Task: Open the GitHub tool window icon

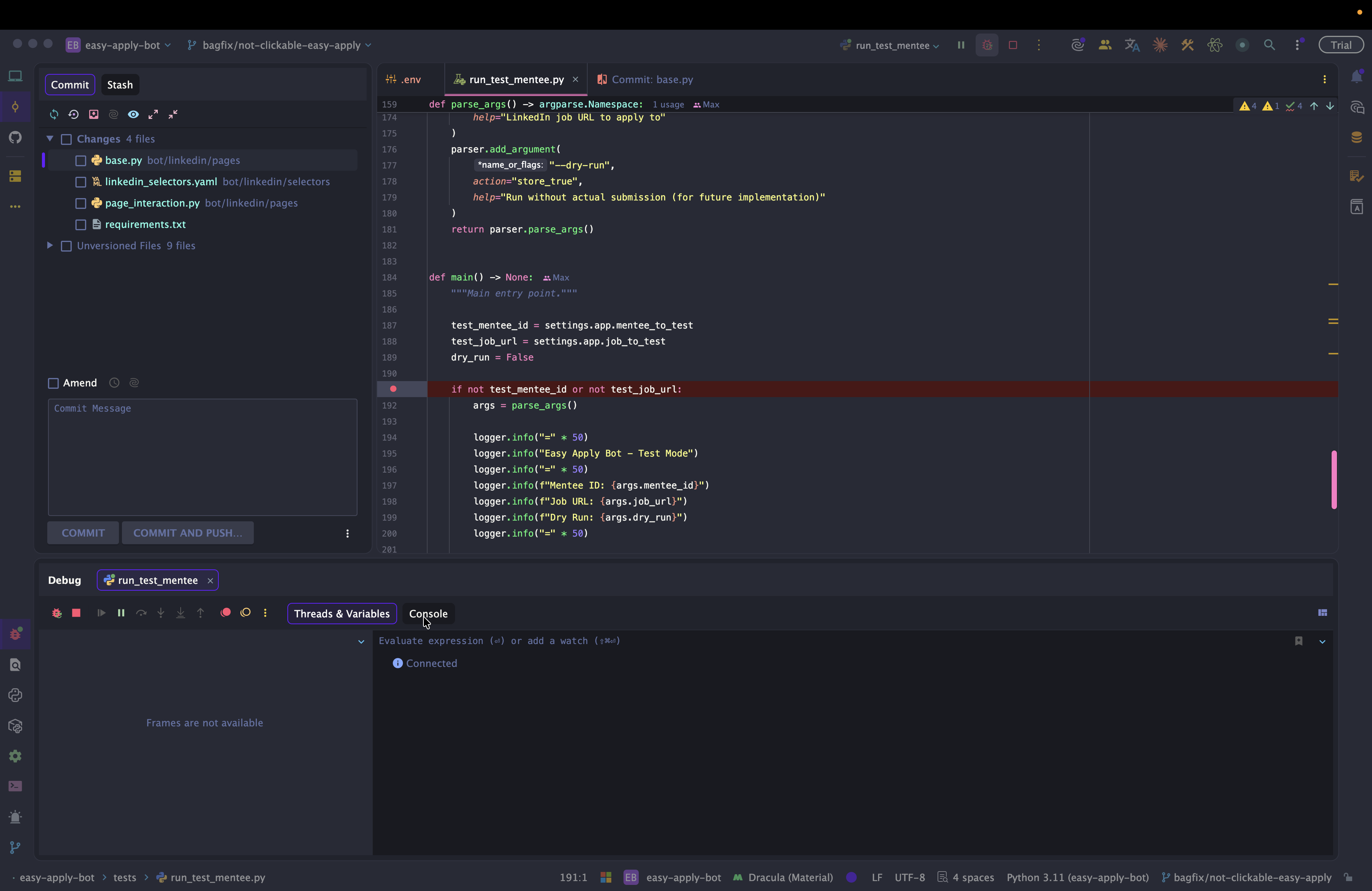Action: coord(16,137)
